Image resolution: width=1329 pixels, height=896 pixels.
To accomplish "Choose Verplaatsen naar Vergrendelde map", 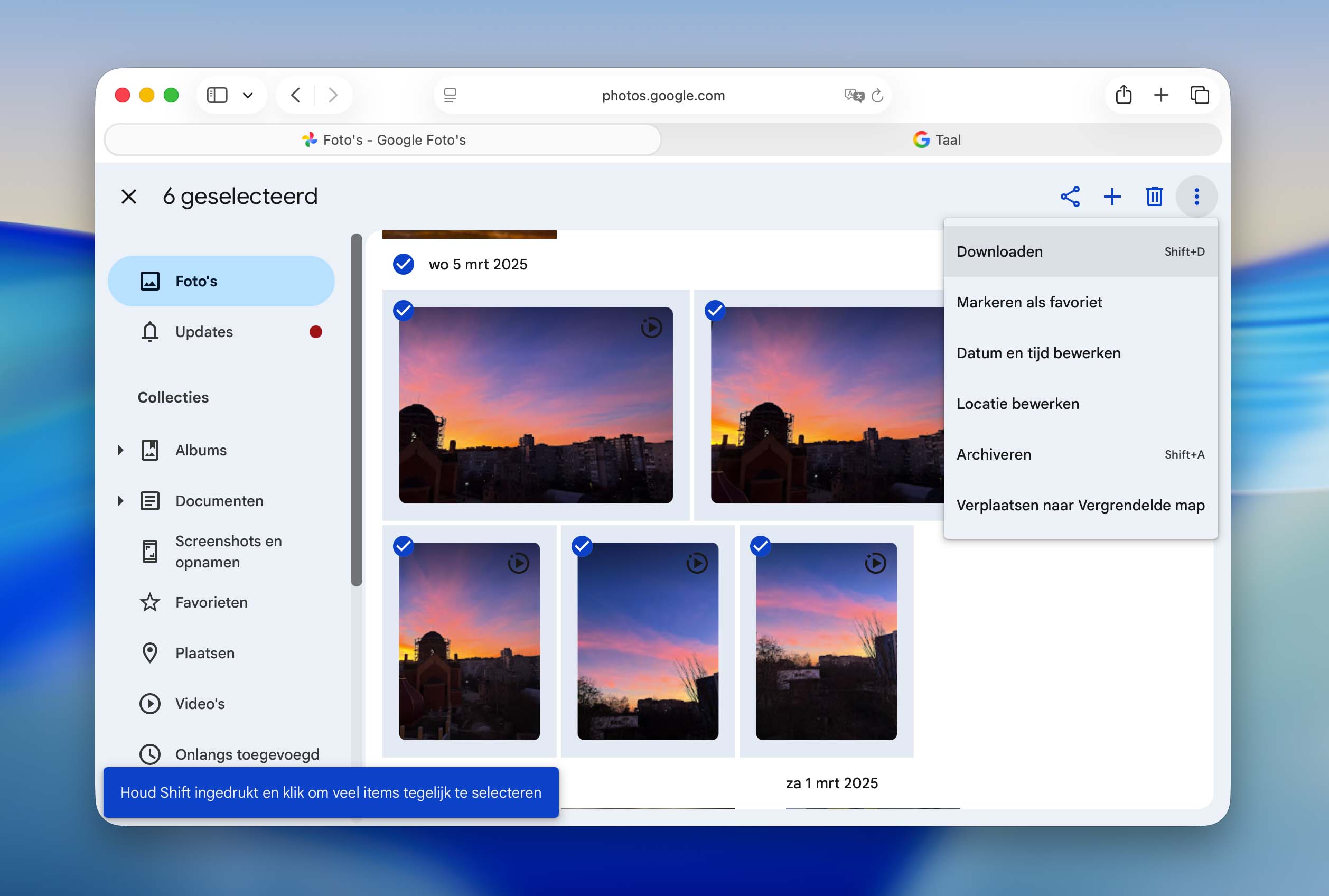I will tap(1080, 505).
